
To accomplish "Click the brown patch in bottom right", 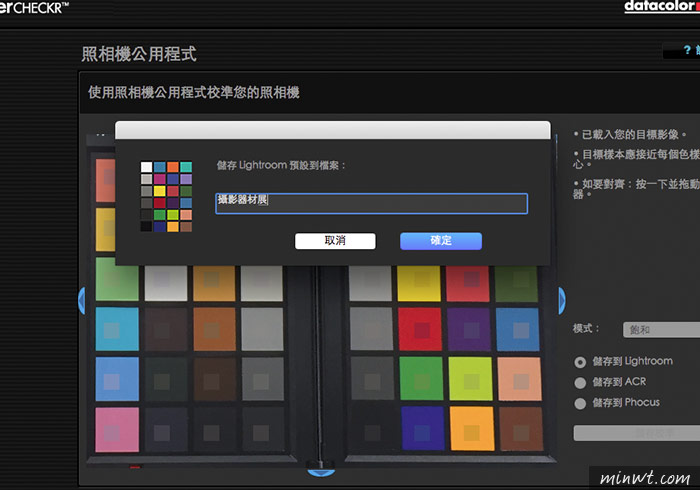I will coord(521,429).
